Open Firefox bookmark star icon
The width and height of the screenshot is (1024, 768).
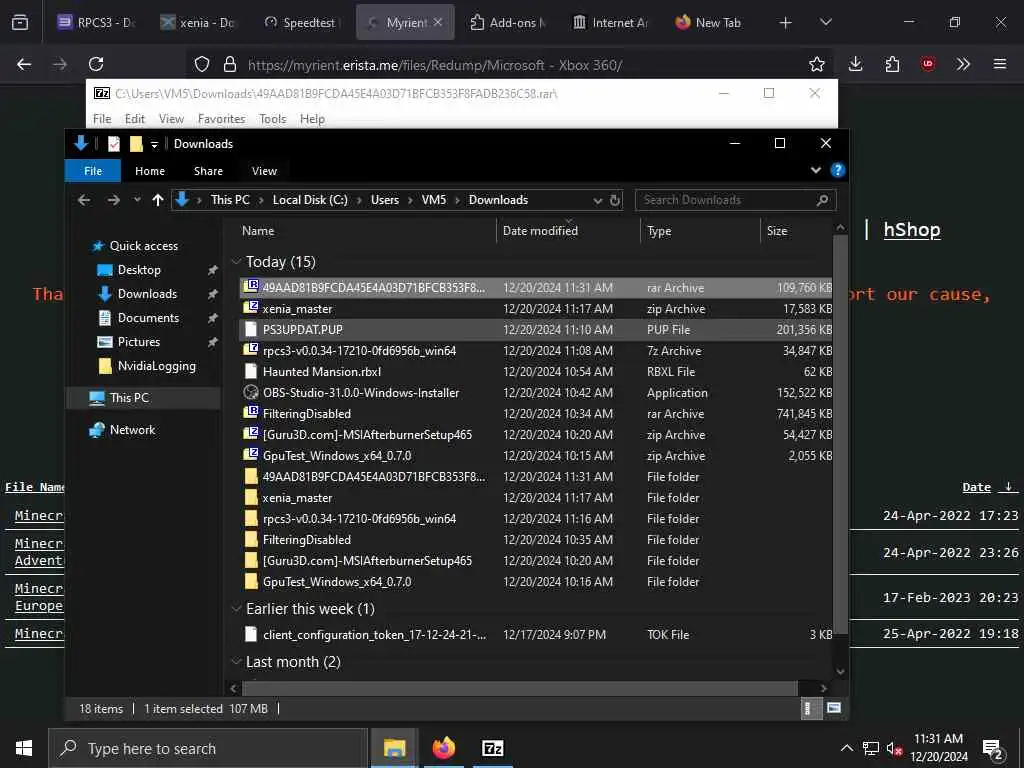pyautogui.click(x=816, y=64)
